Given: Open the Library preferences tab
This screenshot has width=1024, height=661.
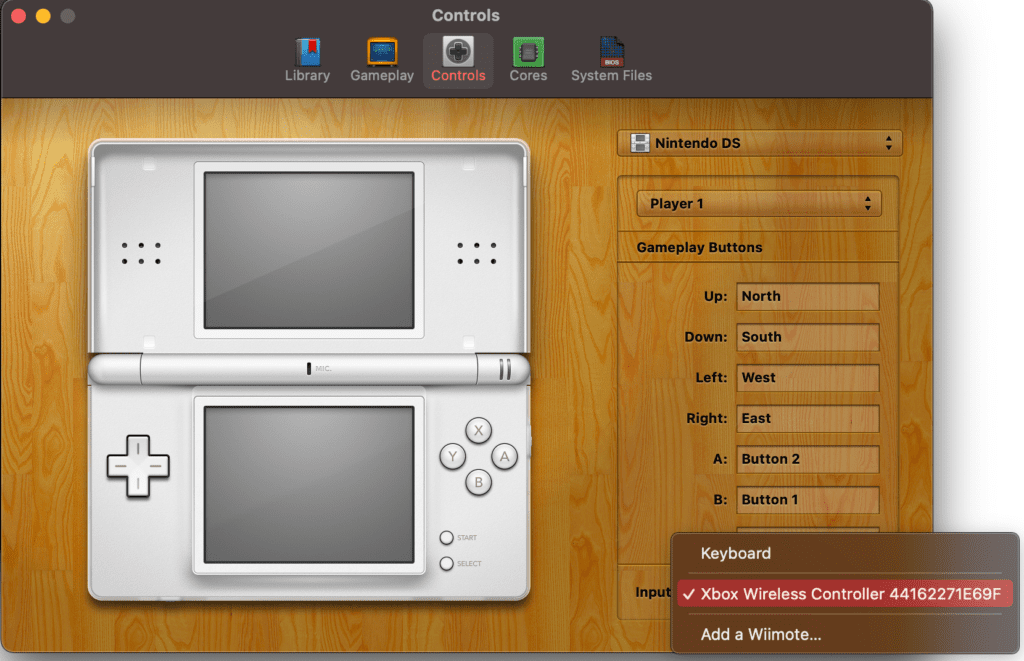Looking at the screenshot, I should pyautogui.click(x=307, y=60).
